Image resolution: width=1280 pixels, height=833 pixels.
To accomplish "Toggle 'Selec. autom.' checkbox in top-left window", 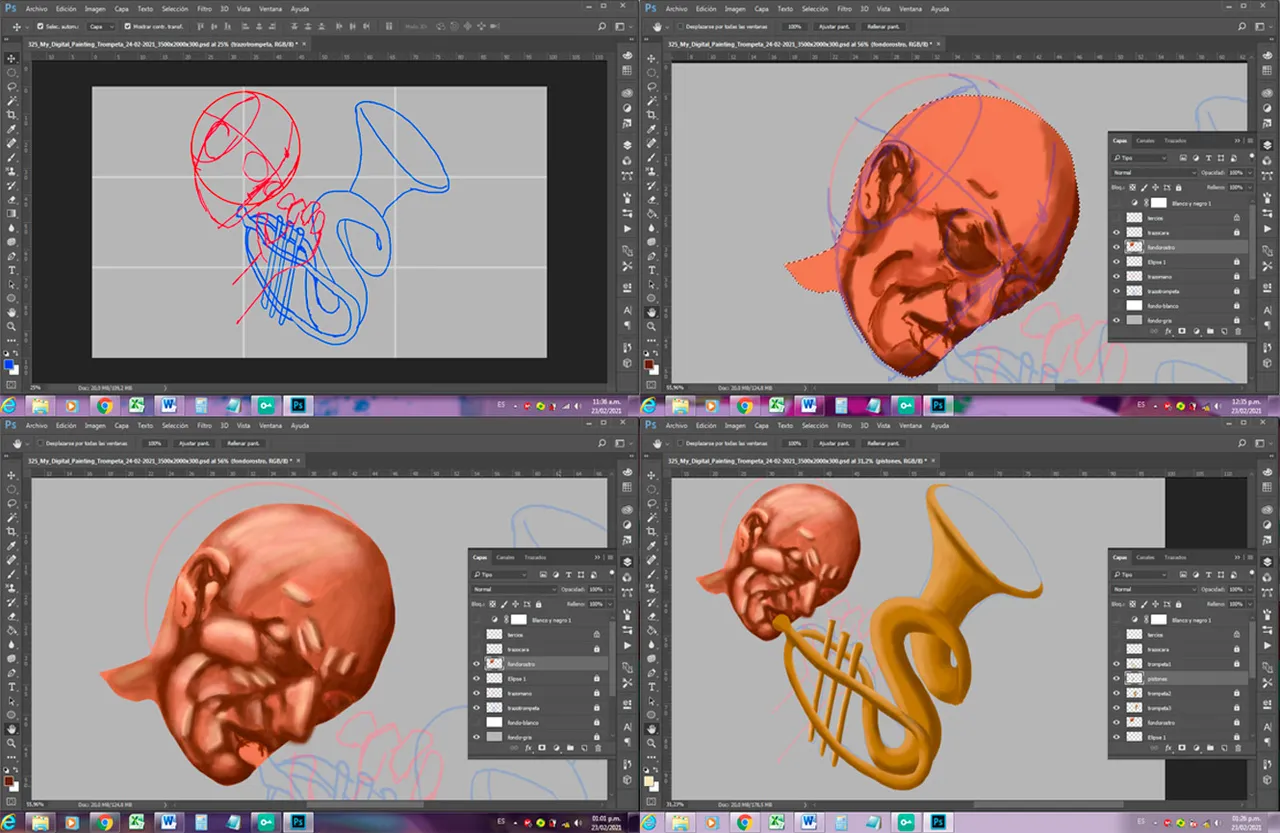I will click(40, 26).
